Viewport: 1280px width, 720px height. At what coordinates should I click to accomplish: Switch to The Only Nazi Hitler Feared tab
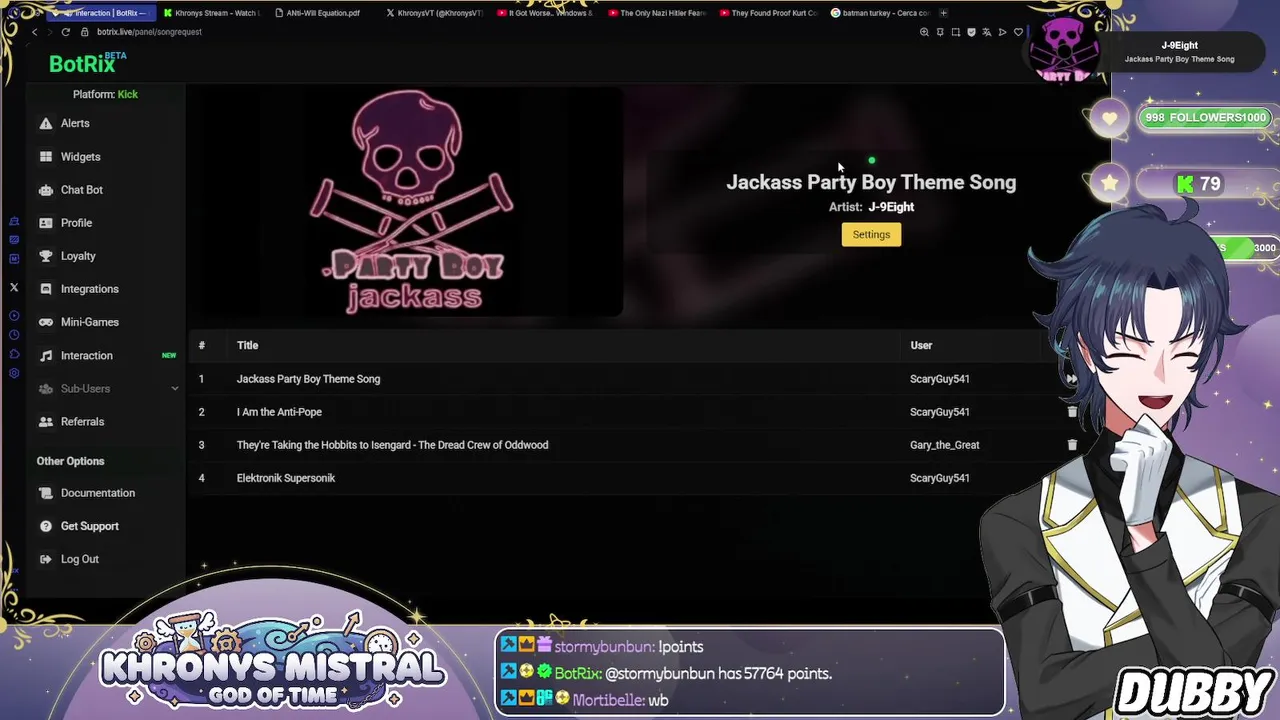[656, 13]
